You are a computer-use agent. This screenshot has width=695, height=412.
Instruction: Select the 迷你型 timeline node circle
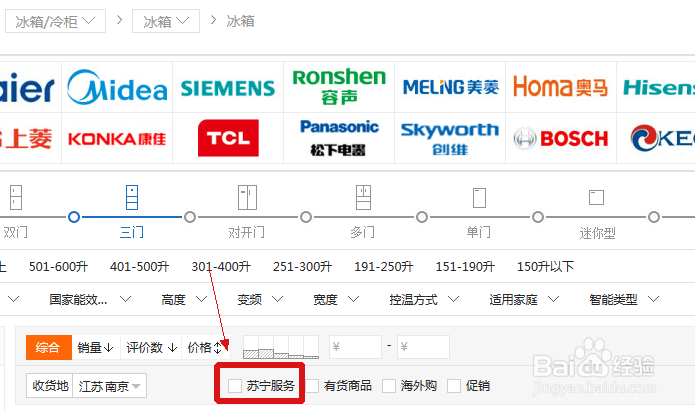(x=538, y=217)
